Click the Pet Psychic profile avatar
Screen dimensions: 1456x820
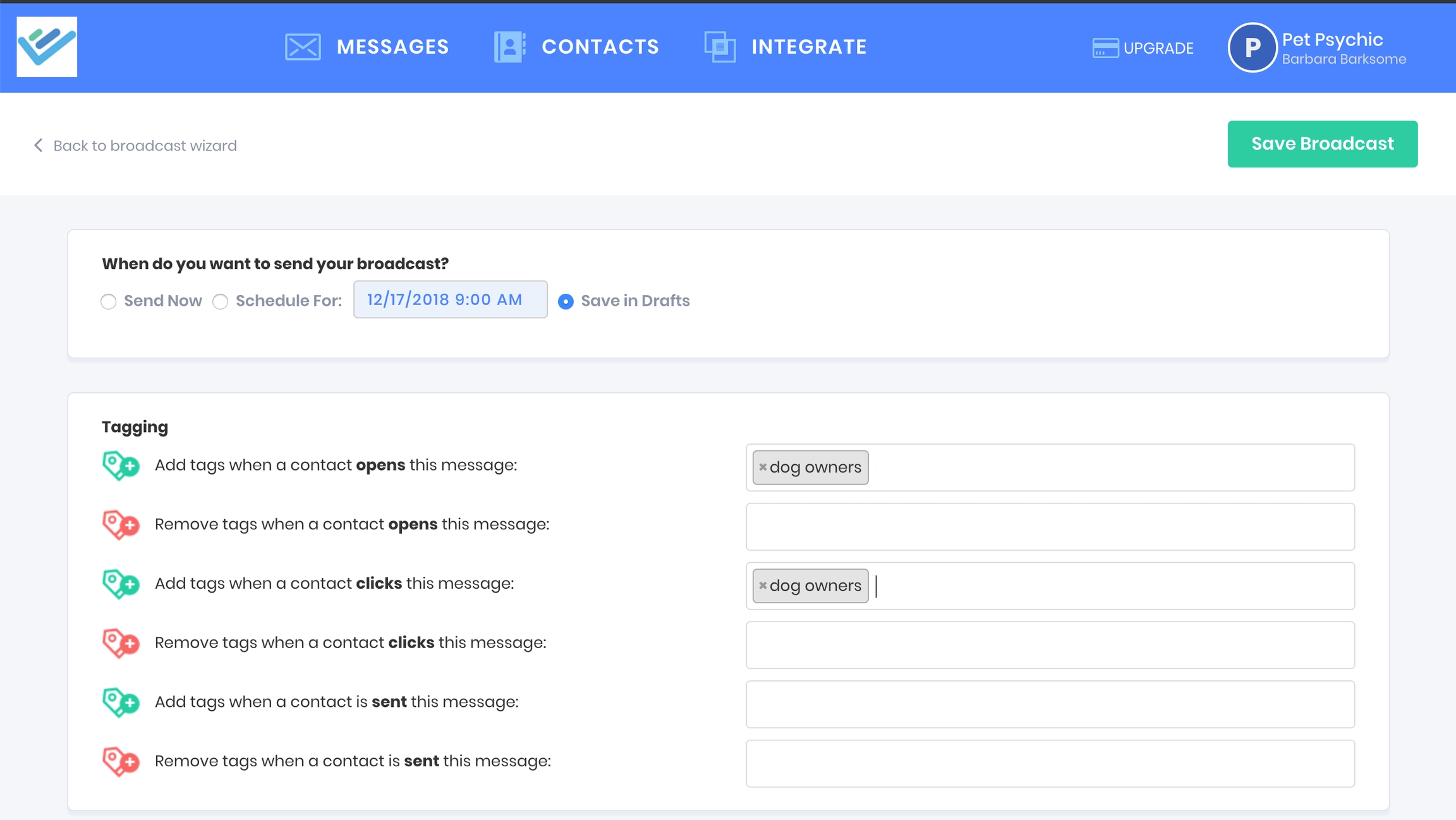tap(1252, 47)
